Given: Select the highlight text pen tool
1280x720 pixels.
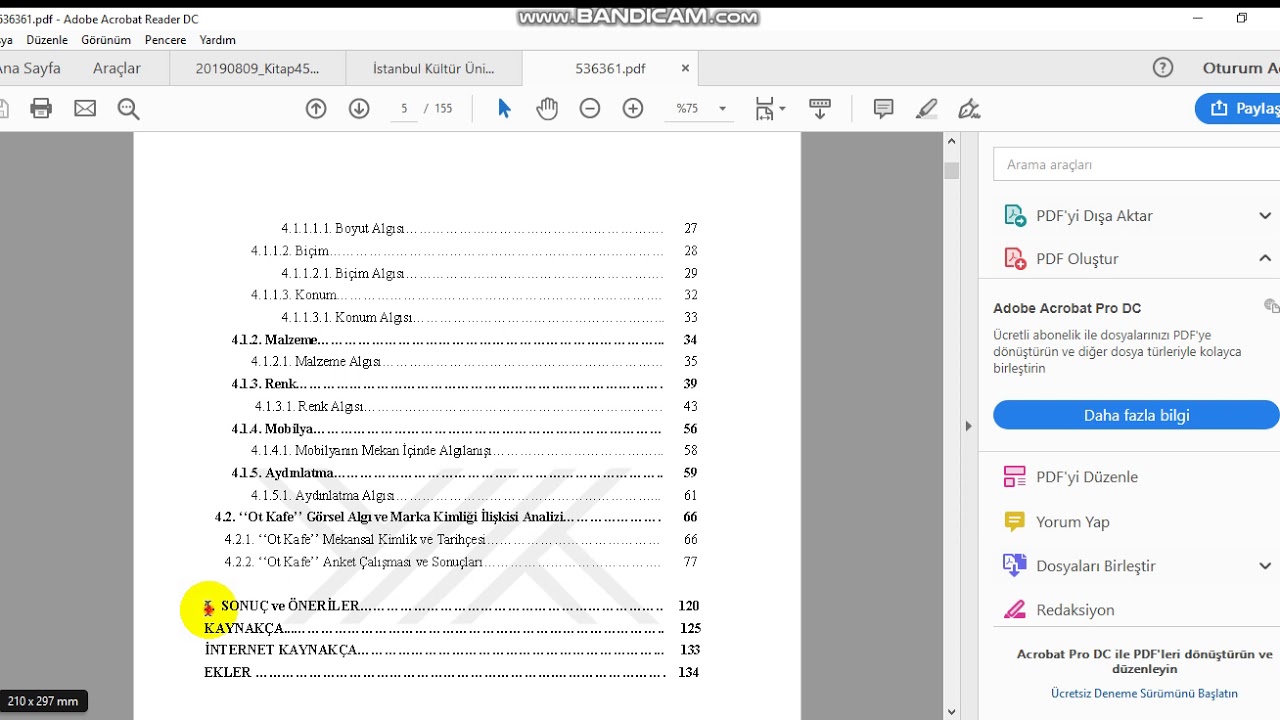Looking at the screenshot, I should [926, 108].
